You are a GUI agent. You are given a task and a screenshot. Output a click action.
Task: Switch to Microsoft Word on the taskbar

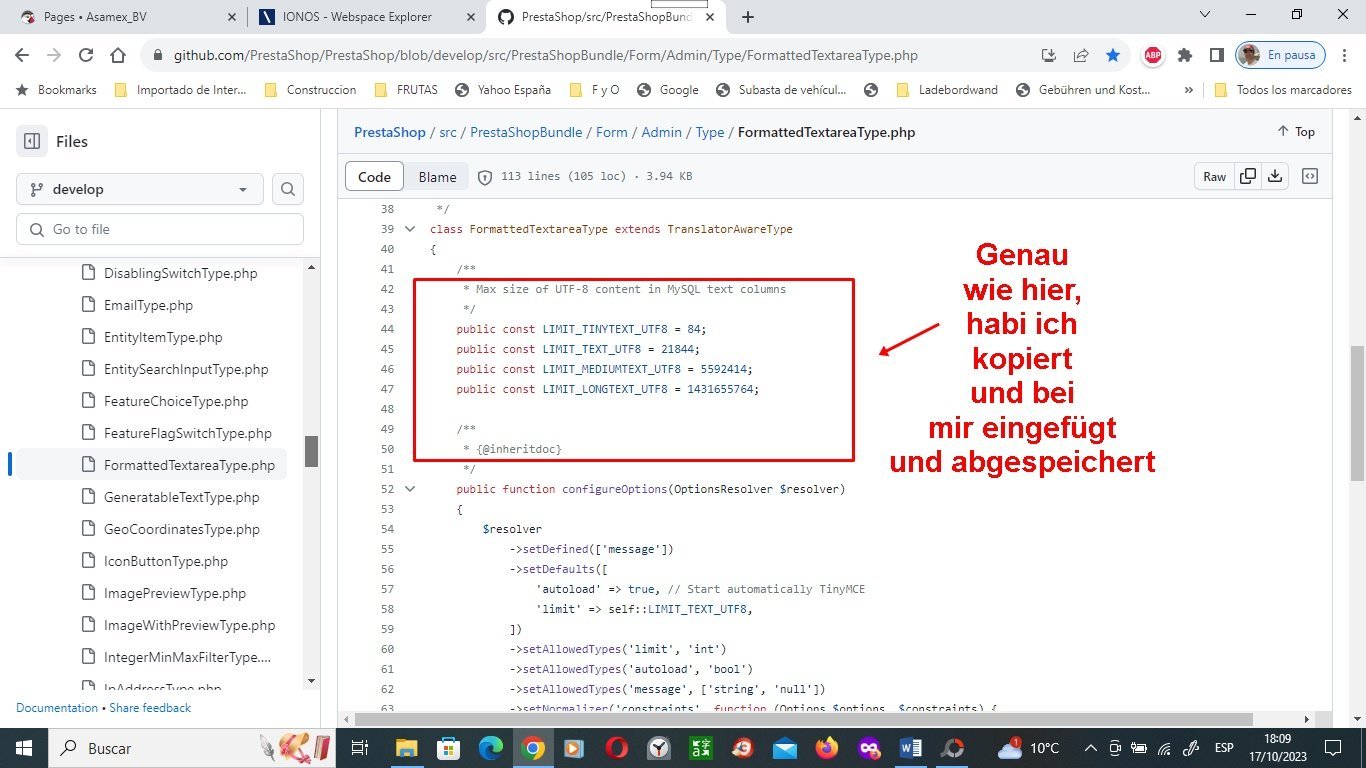click(x=910, y=748)
